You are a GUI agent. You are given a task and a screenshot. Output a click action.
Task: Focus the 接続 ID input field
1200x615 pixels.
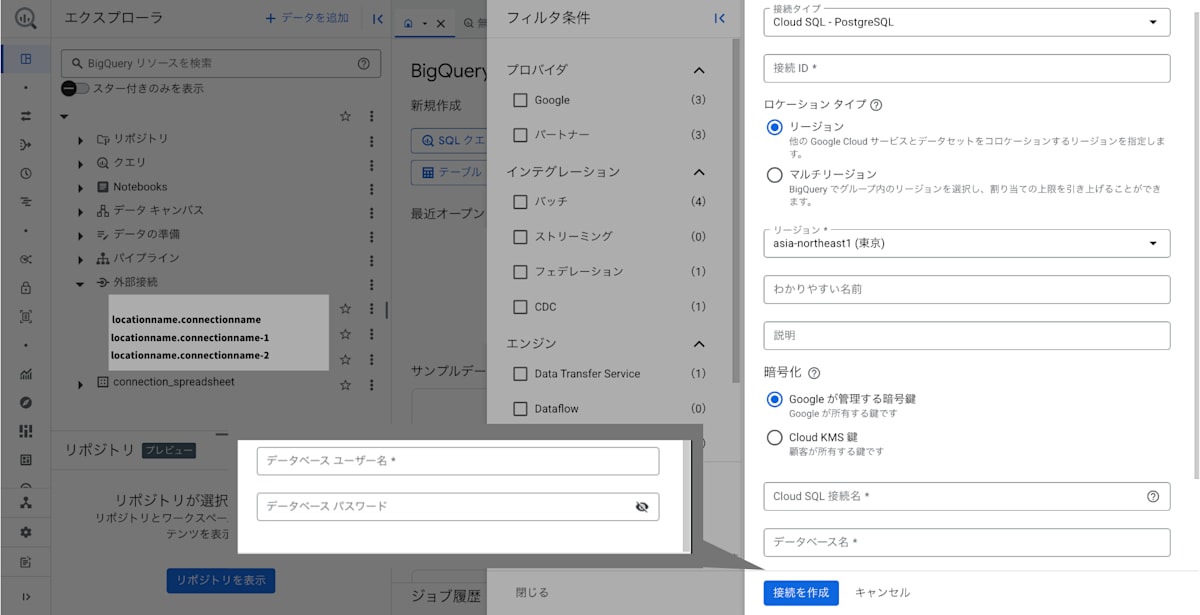point(966,68)
